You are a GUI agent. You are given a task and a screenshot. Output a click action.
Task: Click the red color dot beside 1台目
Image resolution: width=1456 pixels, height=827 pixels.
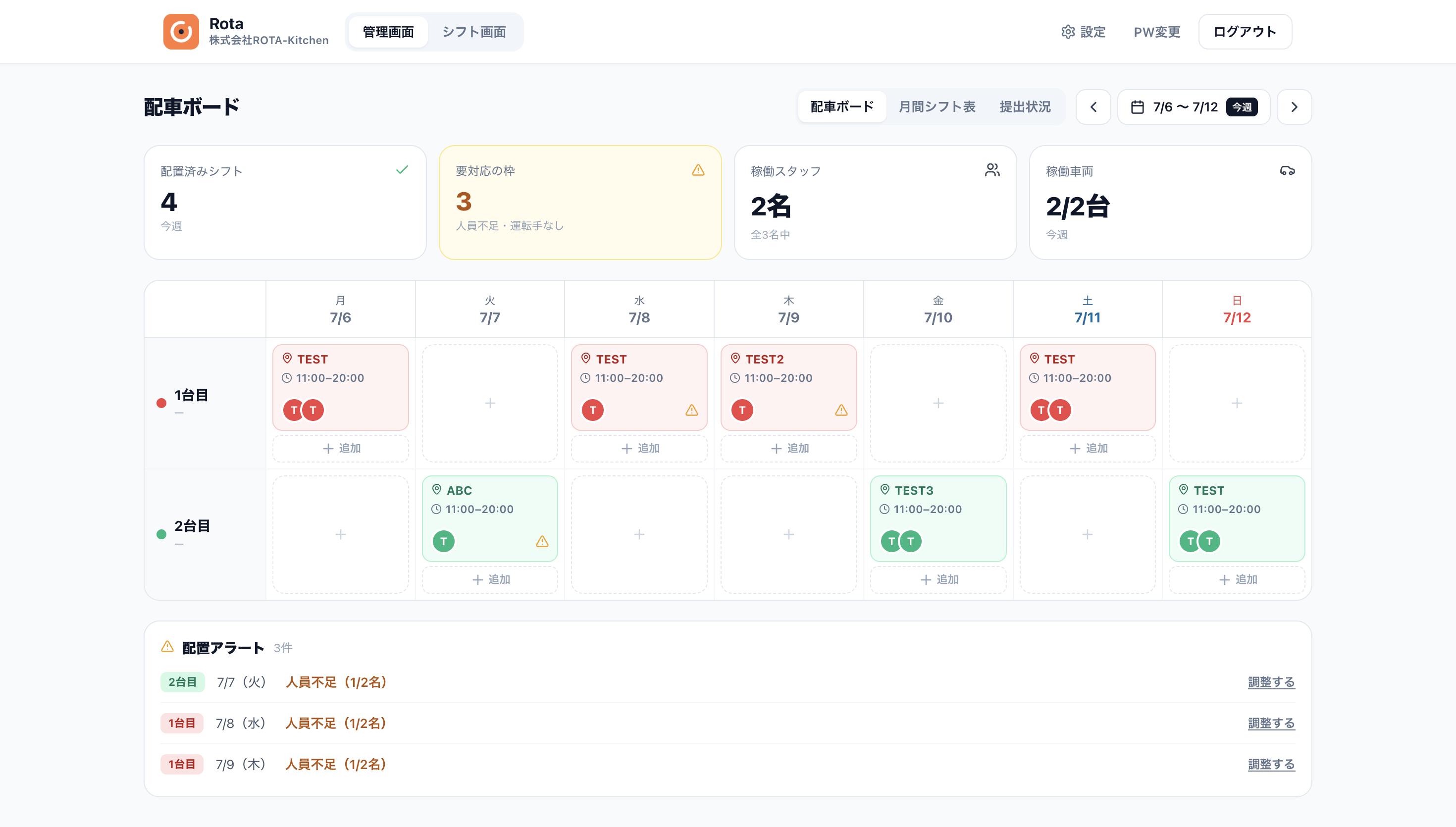pyautogui.click(x=161, y=403)
